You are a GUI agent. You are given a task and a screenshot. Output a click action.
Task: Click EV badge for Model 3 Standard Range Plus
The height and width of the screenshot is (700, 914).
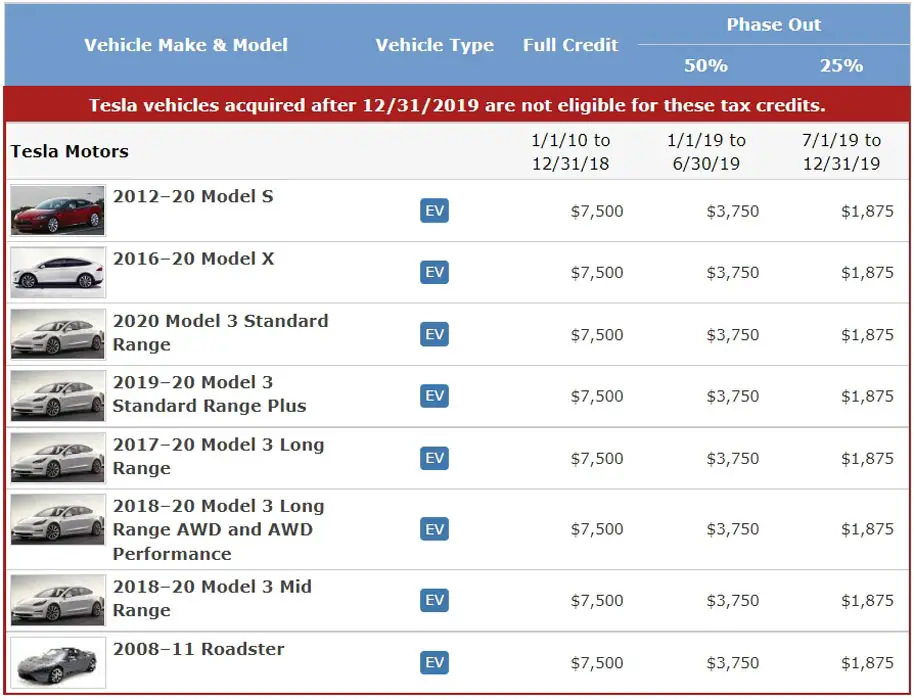[434, 396]
